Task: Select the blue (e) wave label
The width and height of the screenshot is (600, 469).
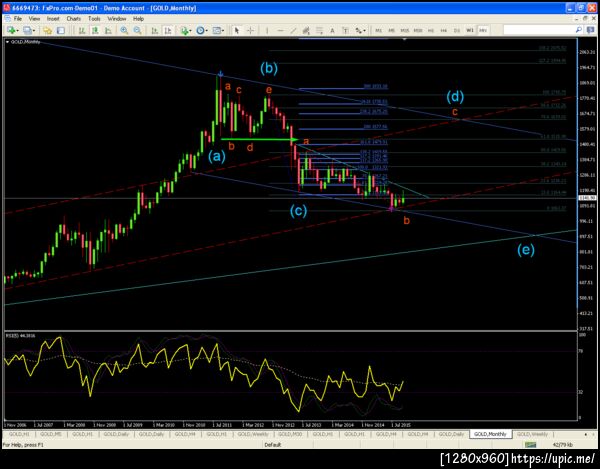Action: pos(526,250)
